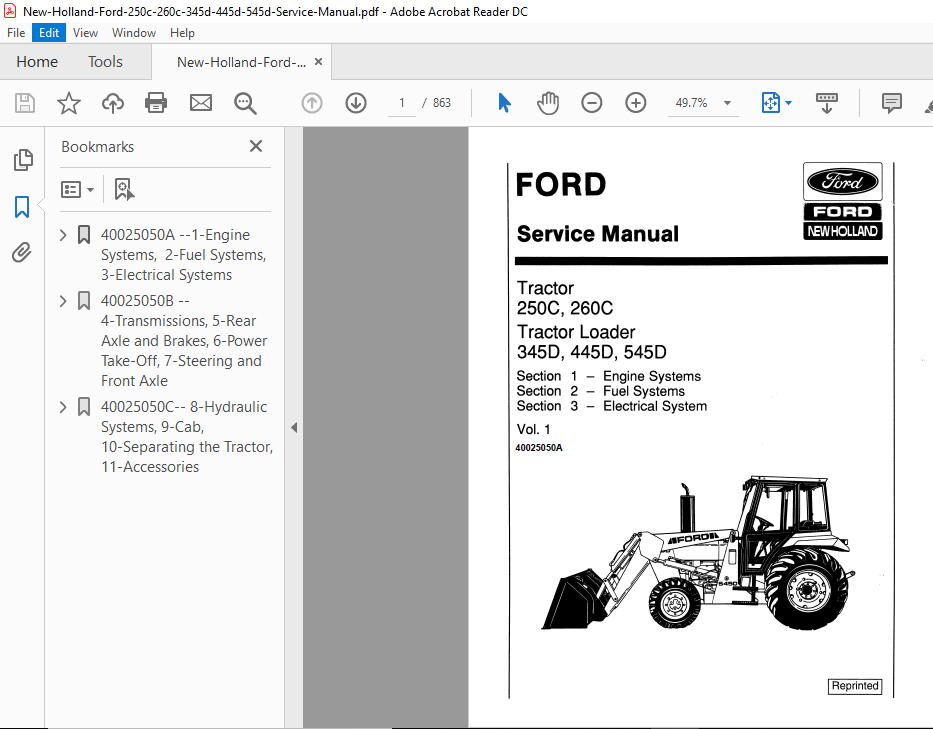This screenshot has height=729, width=933.
Task: Open bookmark 40025050B Transmissions
Action: click(x=184, y=340)
